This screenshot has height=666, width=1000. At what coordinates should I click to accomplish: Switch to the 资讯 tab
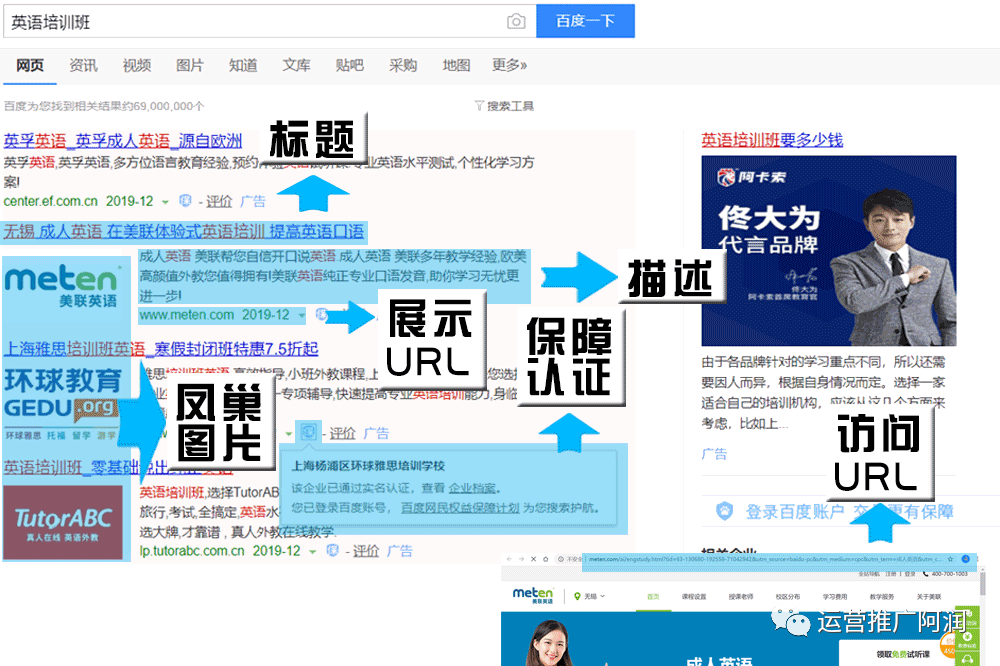coord(84,65)
